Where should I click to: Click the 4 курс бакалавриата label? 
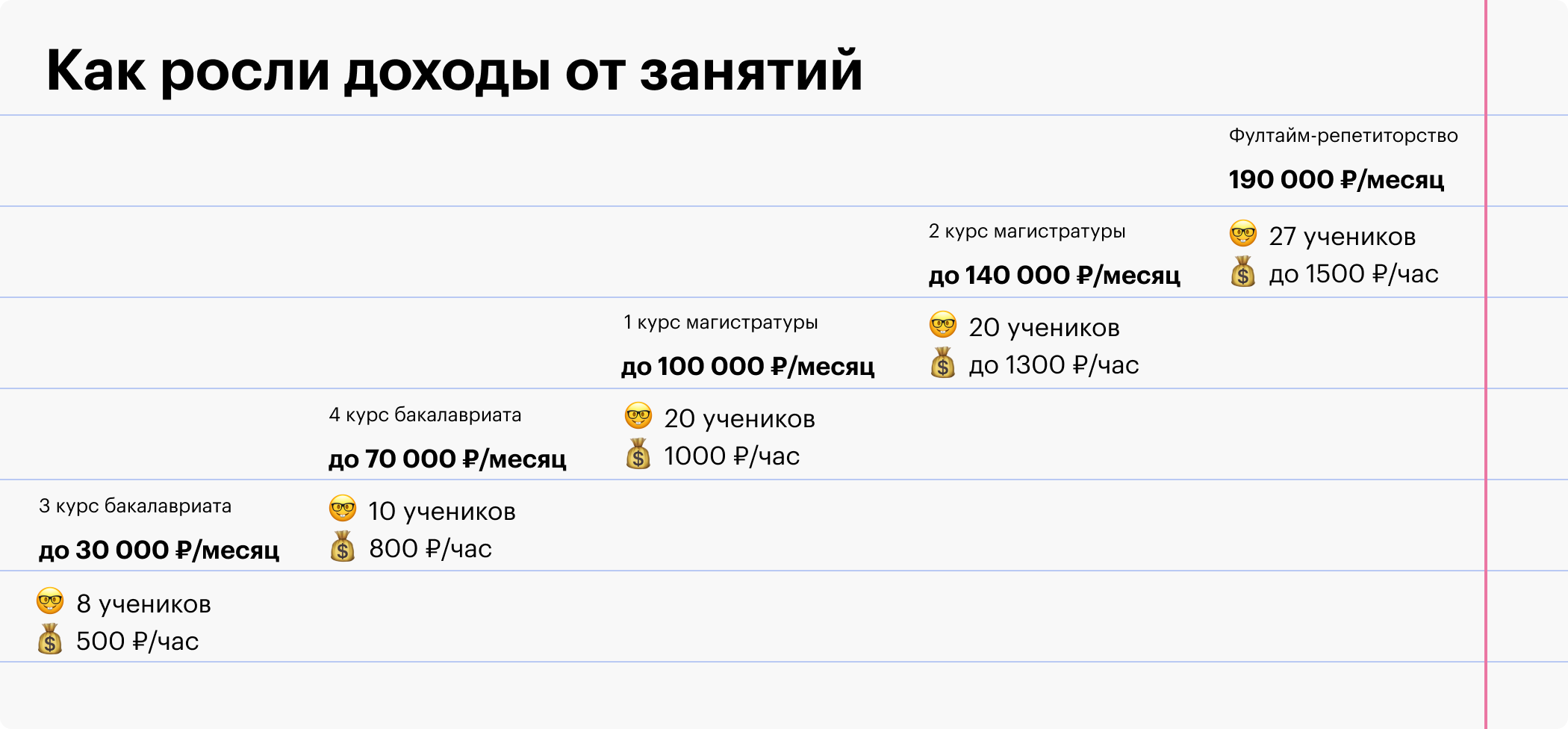(x=425, y=415)
